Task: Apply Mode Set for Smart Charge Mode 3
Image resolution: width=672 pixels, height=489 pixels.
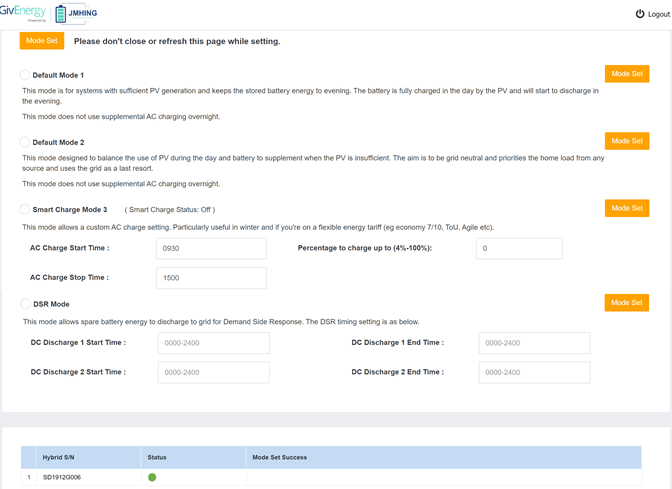Action: coord(626,208)
